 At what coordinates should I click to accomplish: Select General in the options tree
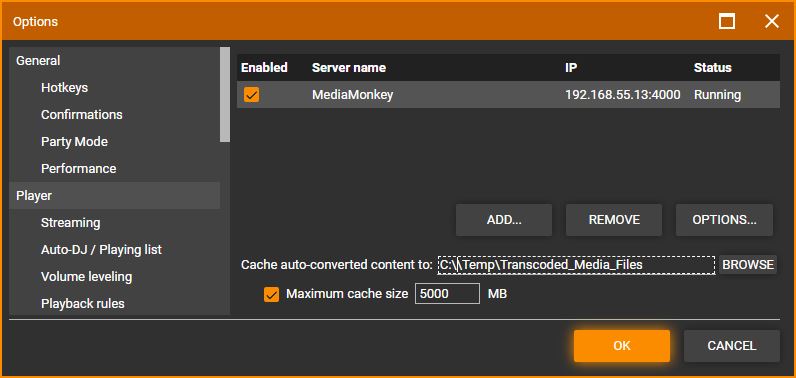pos(114,60)
